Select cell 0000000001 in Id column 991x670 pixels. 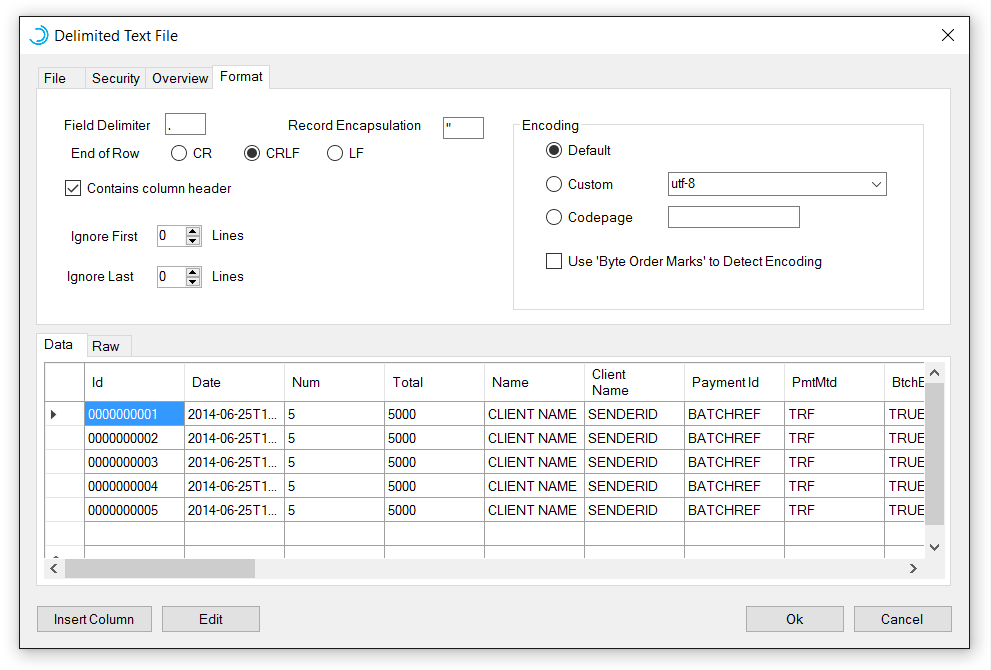point(135,415)
